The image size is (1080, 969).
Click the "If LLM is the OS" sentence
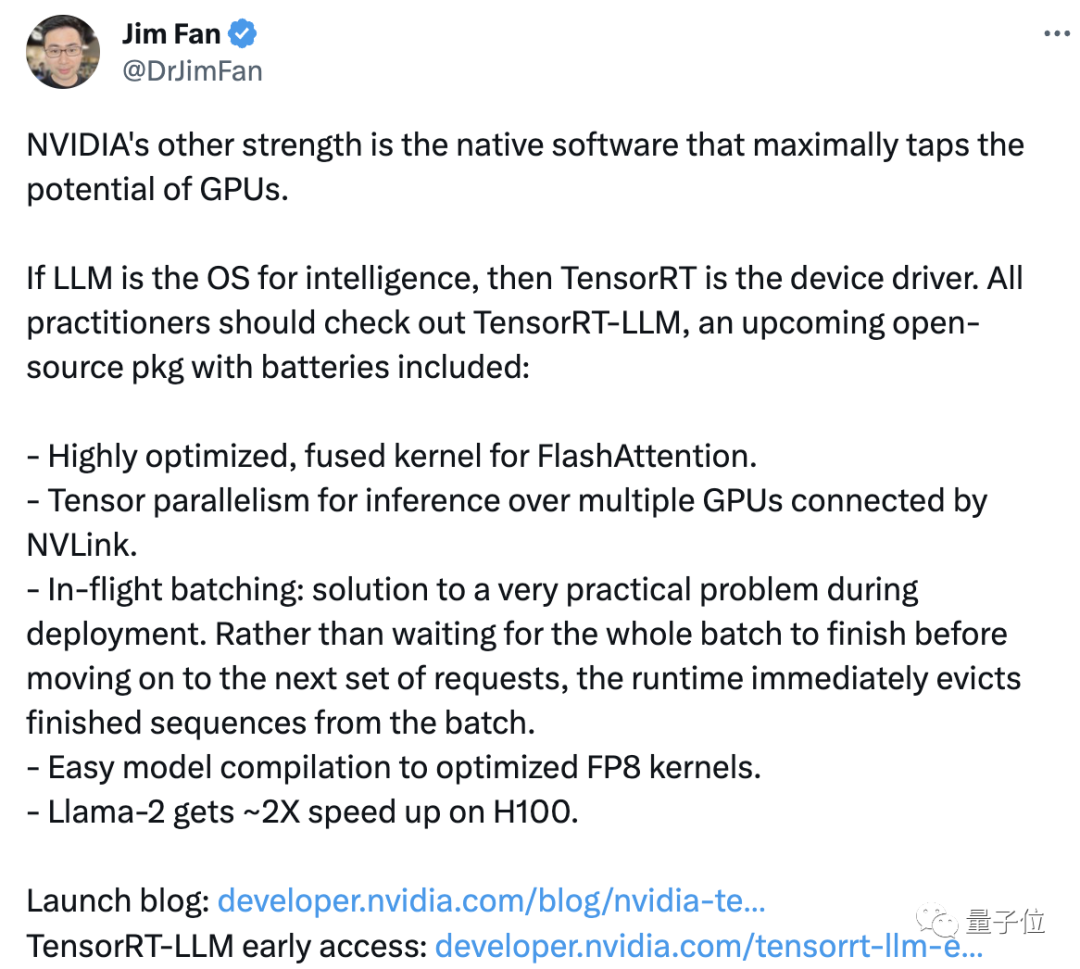click(x=524, y=278)
